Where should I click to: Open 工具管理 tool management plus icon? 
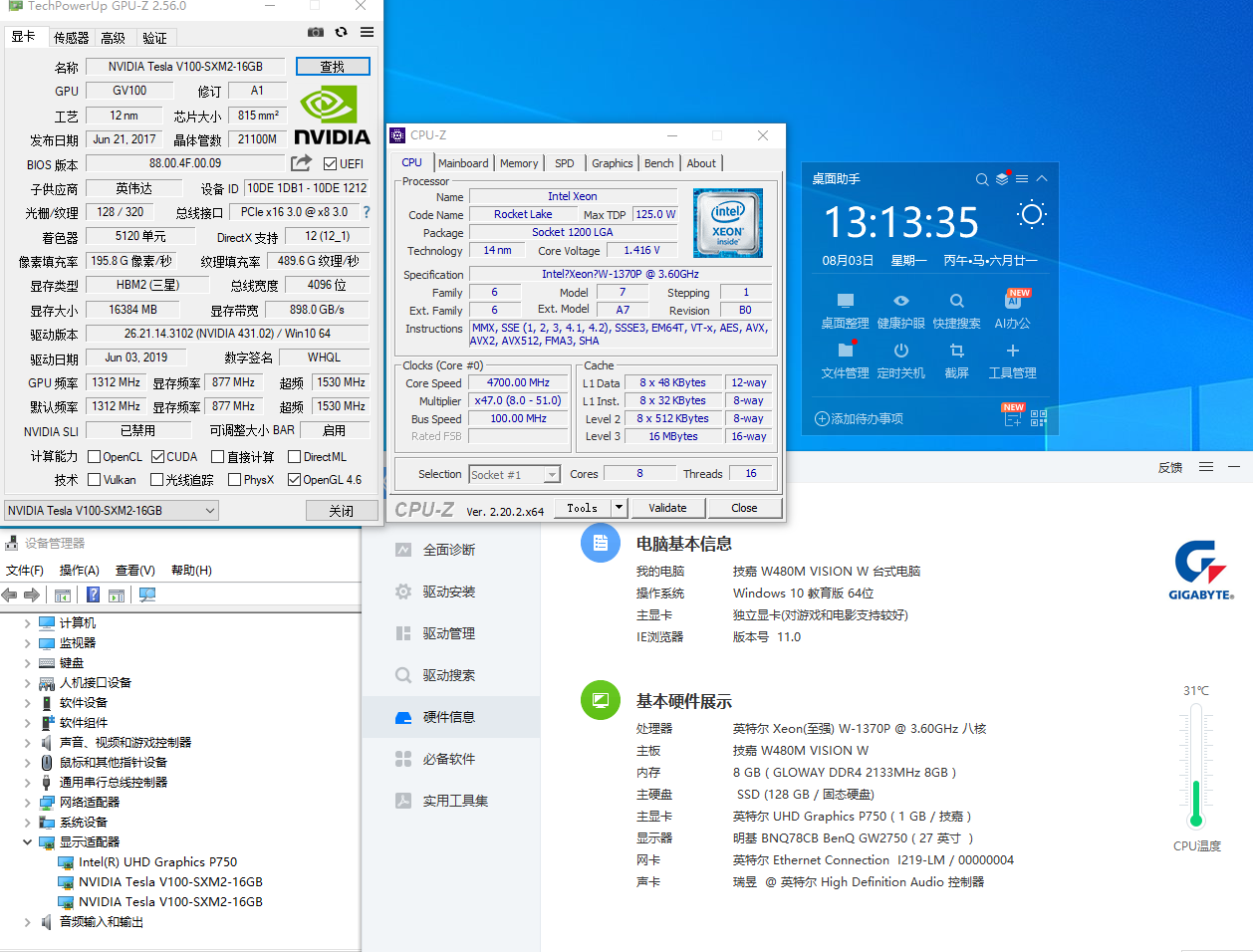(x=1013, y=351)
